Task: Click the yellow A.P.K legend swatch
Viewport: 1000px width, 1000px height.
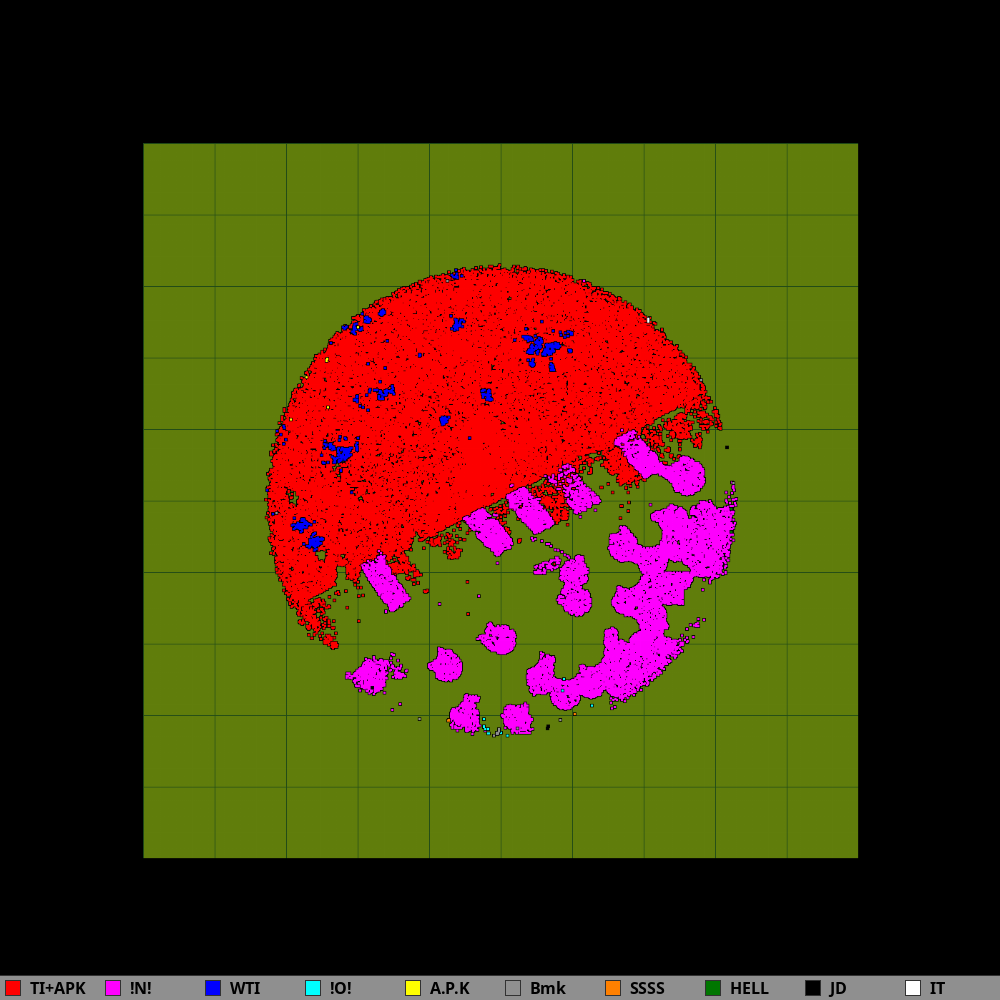Action: 413,988
